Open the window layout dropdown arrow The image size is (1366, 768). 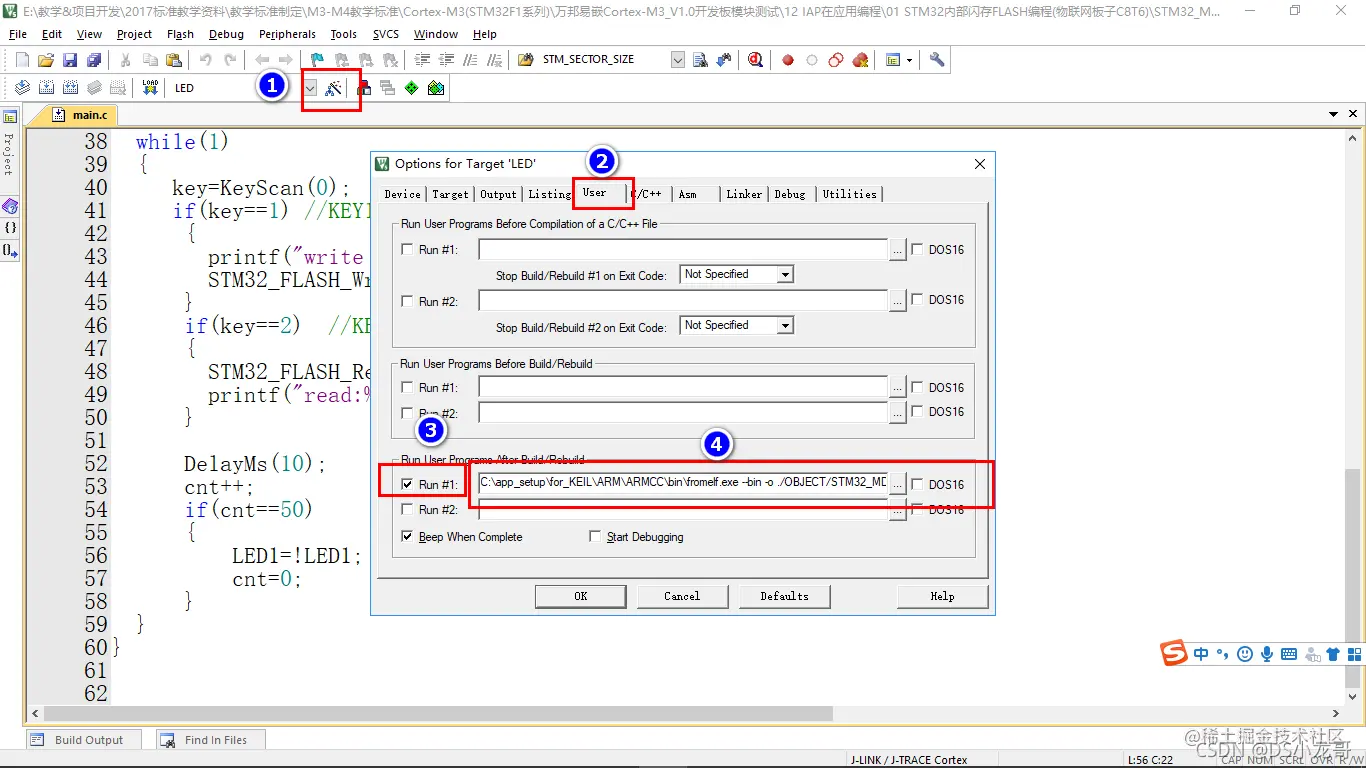(909, 60)
